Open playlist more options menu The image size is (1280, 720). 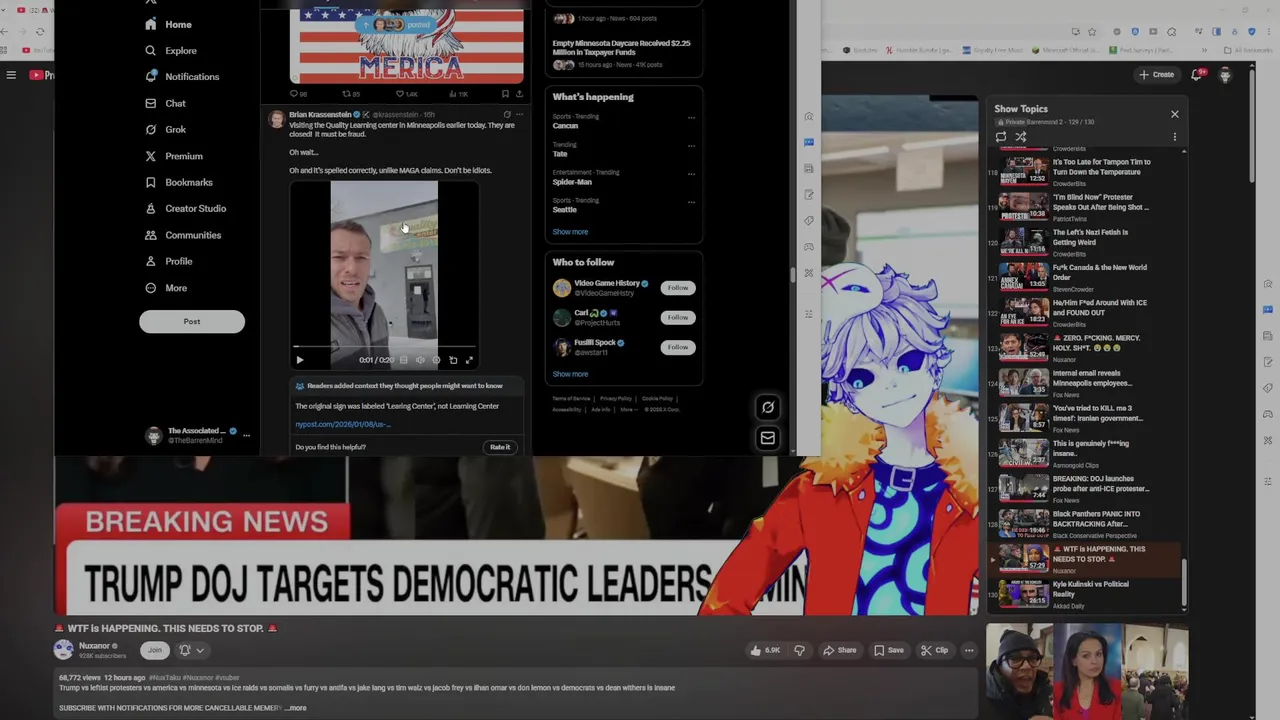[1175, 137]
